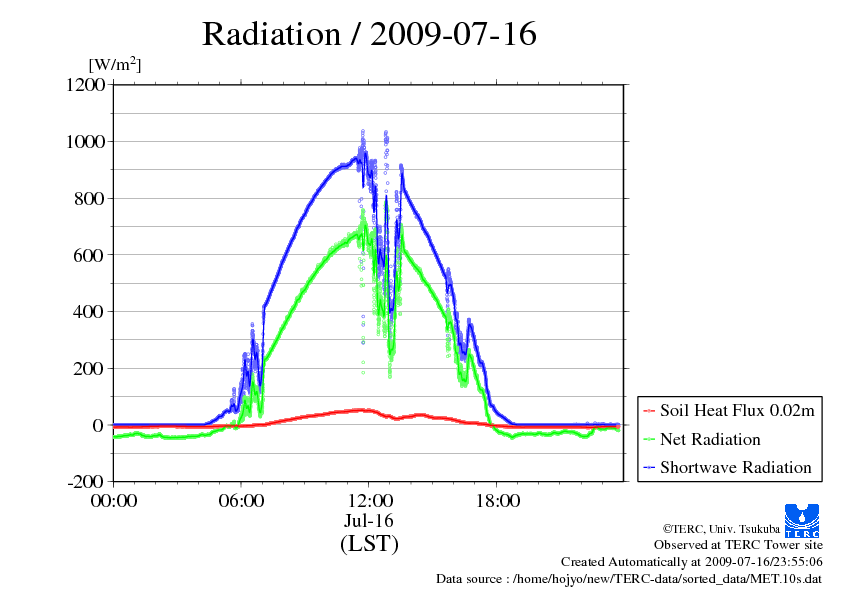Image resolution: width=842 pixels, height=595 pixels.
Task: Click the 'Jul-16' date label
Action: (369, 520)
